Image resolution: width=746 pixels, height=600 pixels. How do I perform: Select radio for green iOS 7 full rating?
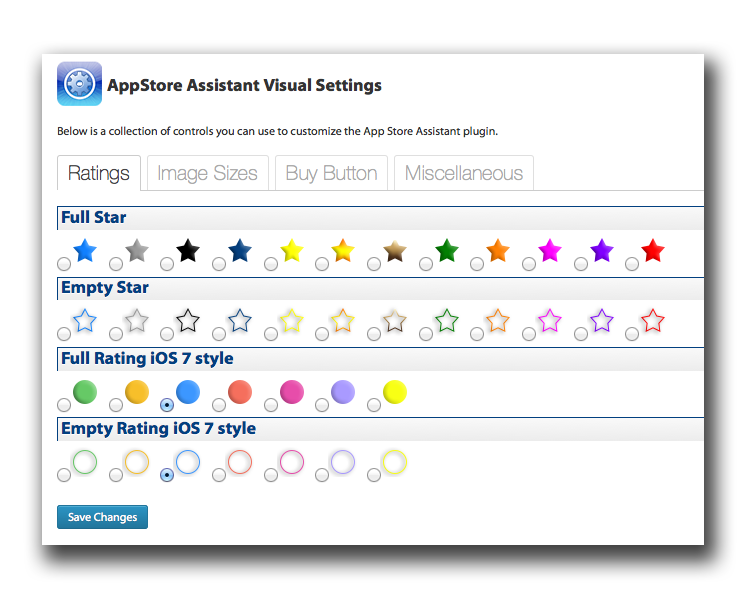(64, 405)
